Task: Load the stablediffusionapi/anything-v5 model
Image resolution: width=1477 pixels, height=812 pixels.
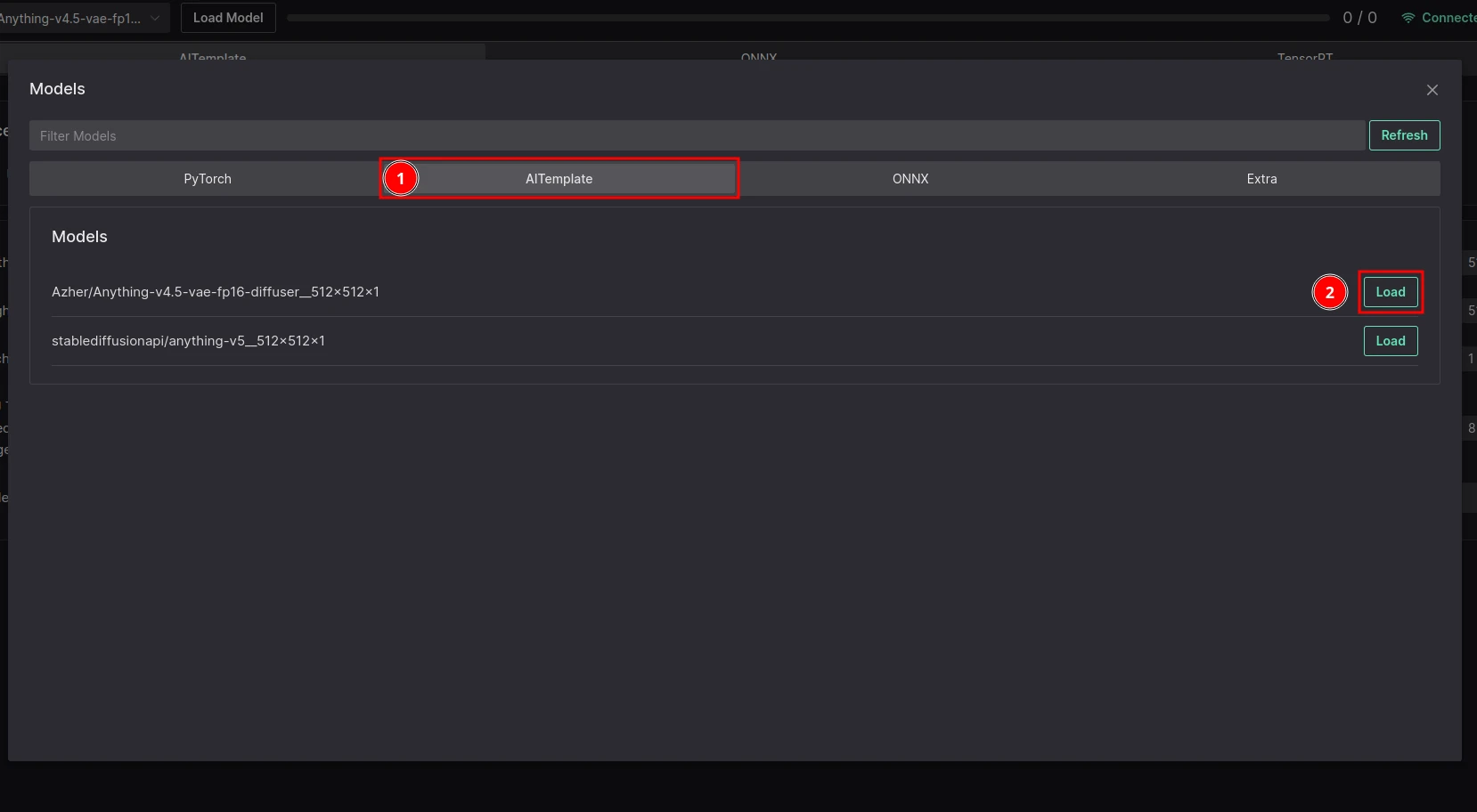Action: [x=1390, y=341]
